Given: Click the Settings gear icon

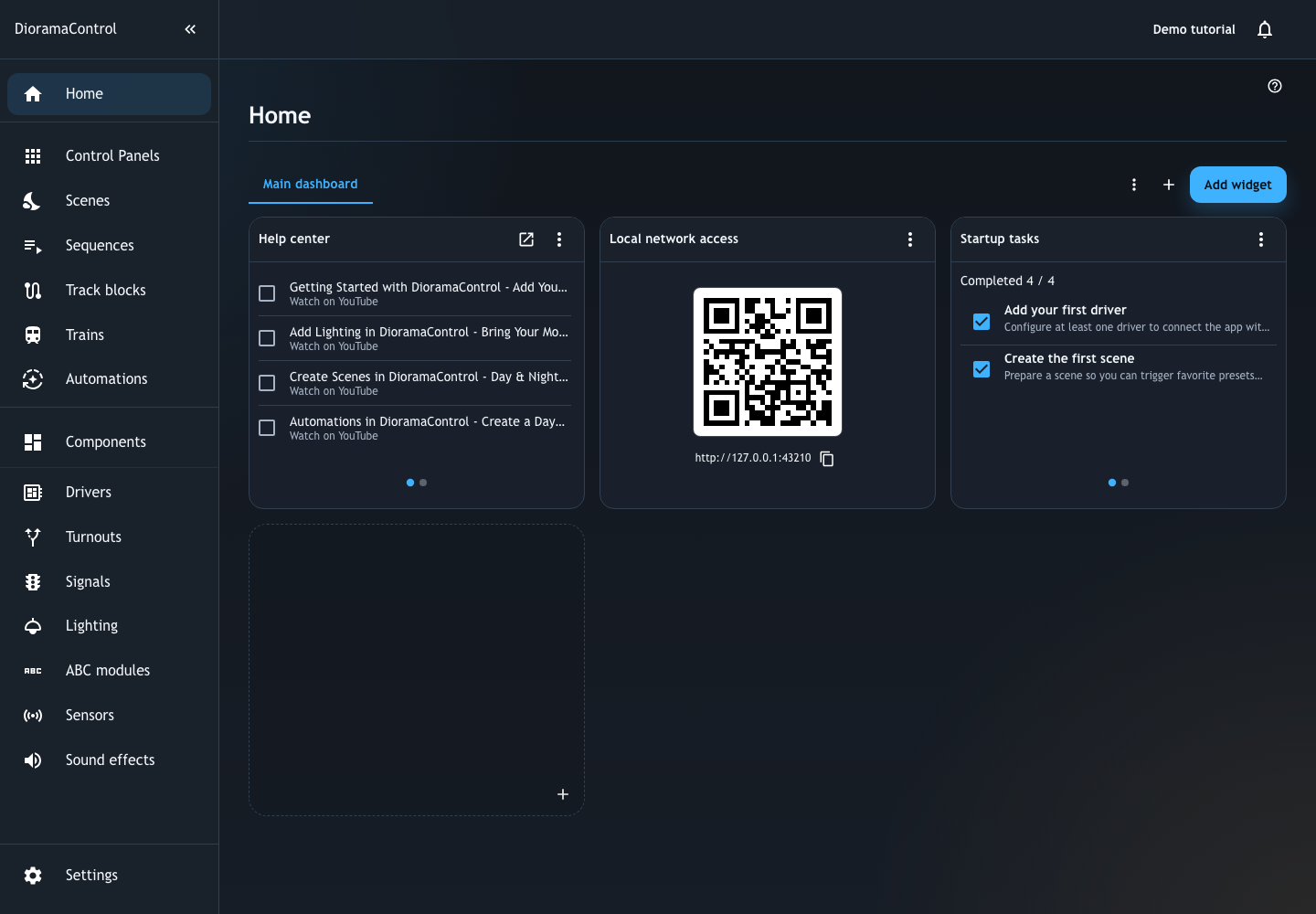Looking at the screenshot, I should tap(33, 876).
